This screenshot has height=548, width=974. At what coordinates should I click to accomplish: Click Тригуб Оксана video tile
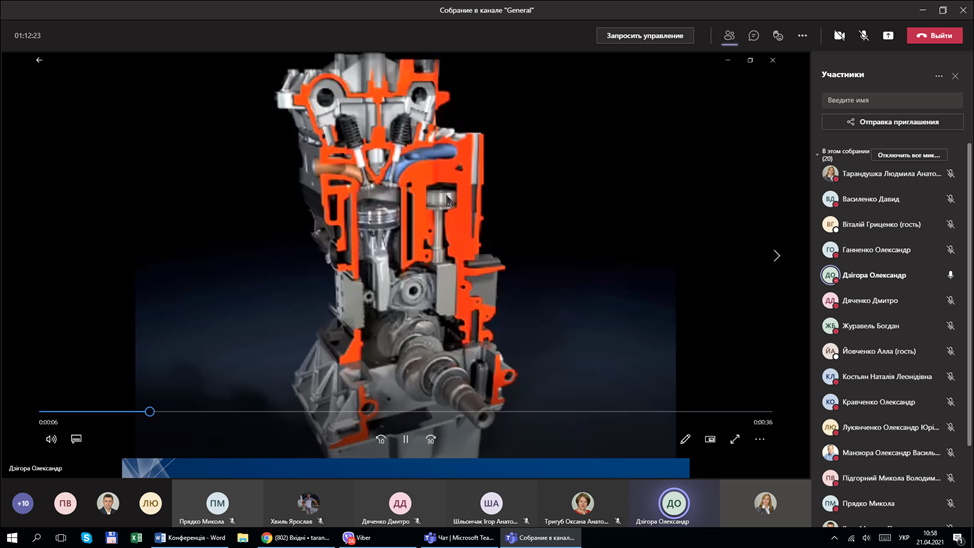point(582,503)
